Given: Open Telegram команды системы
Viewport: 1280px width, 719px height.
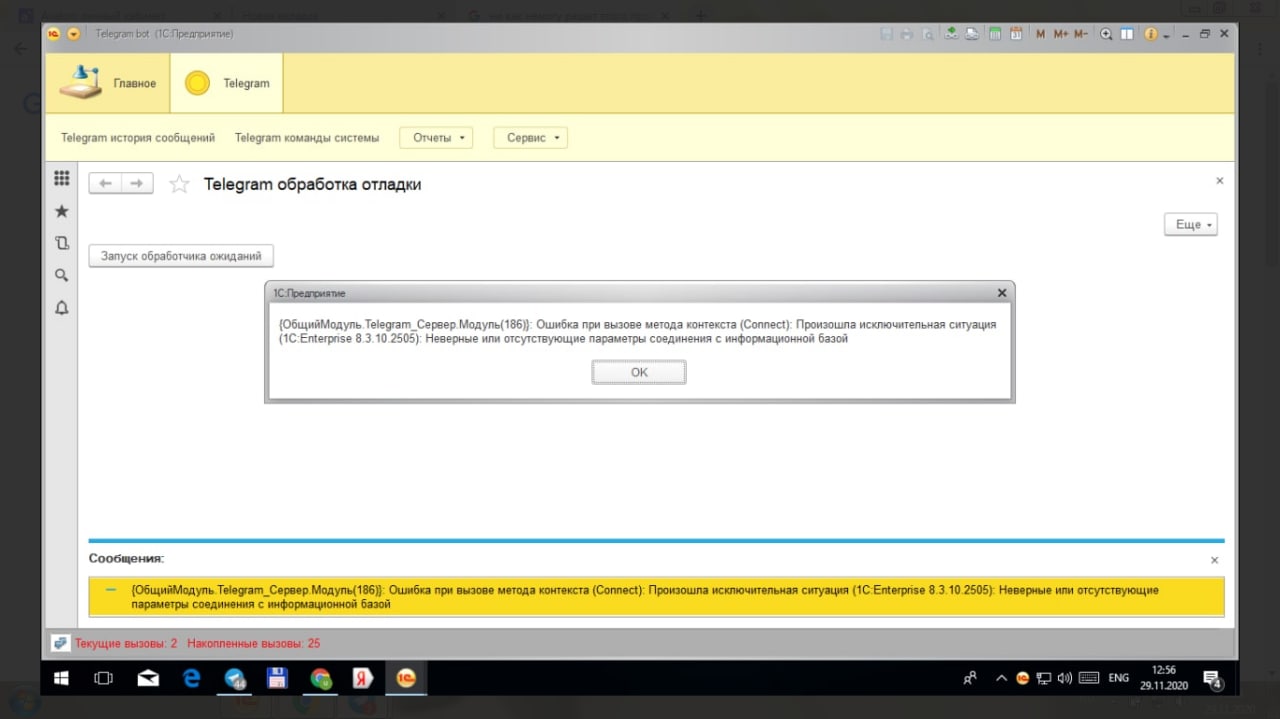Looking at the screenshot, I should (x=307, y=138).
